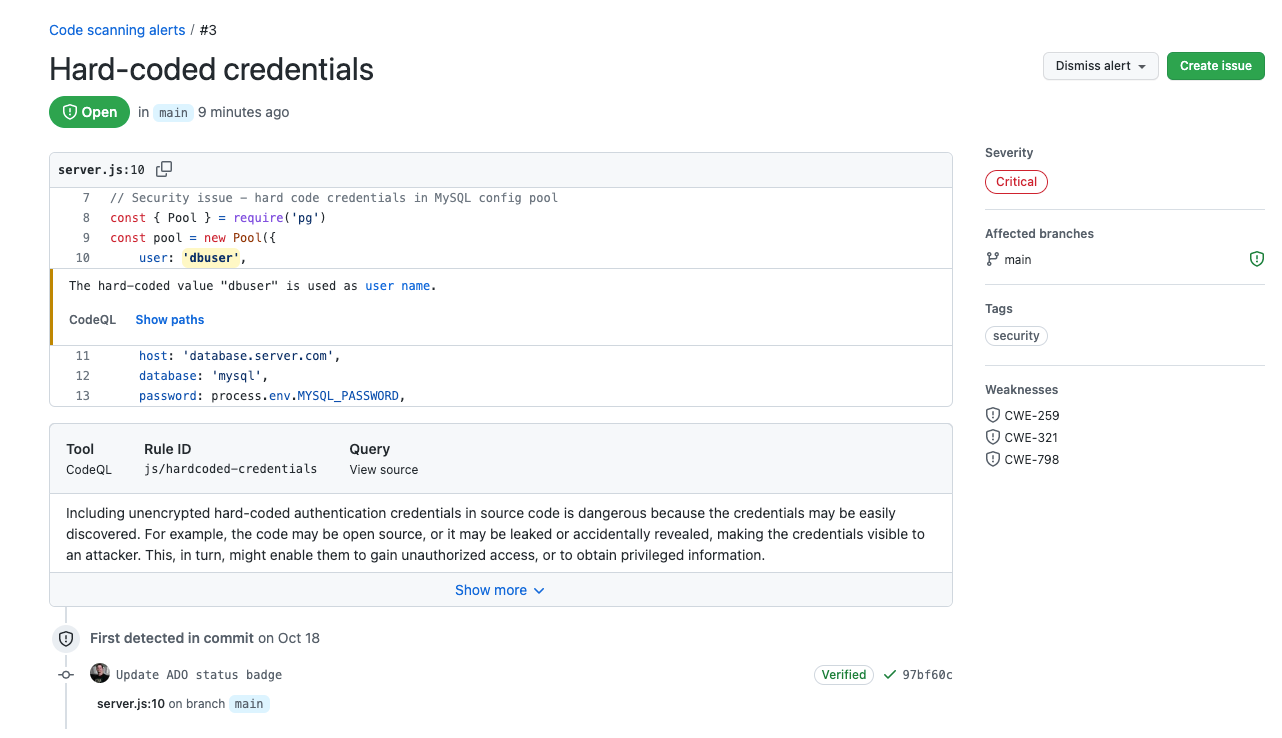Click the Critical severity label
Screen dimensions: 1282x738
coord(1016,182)
